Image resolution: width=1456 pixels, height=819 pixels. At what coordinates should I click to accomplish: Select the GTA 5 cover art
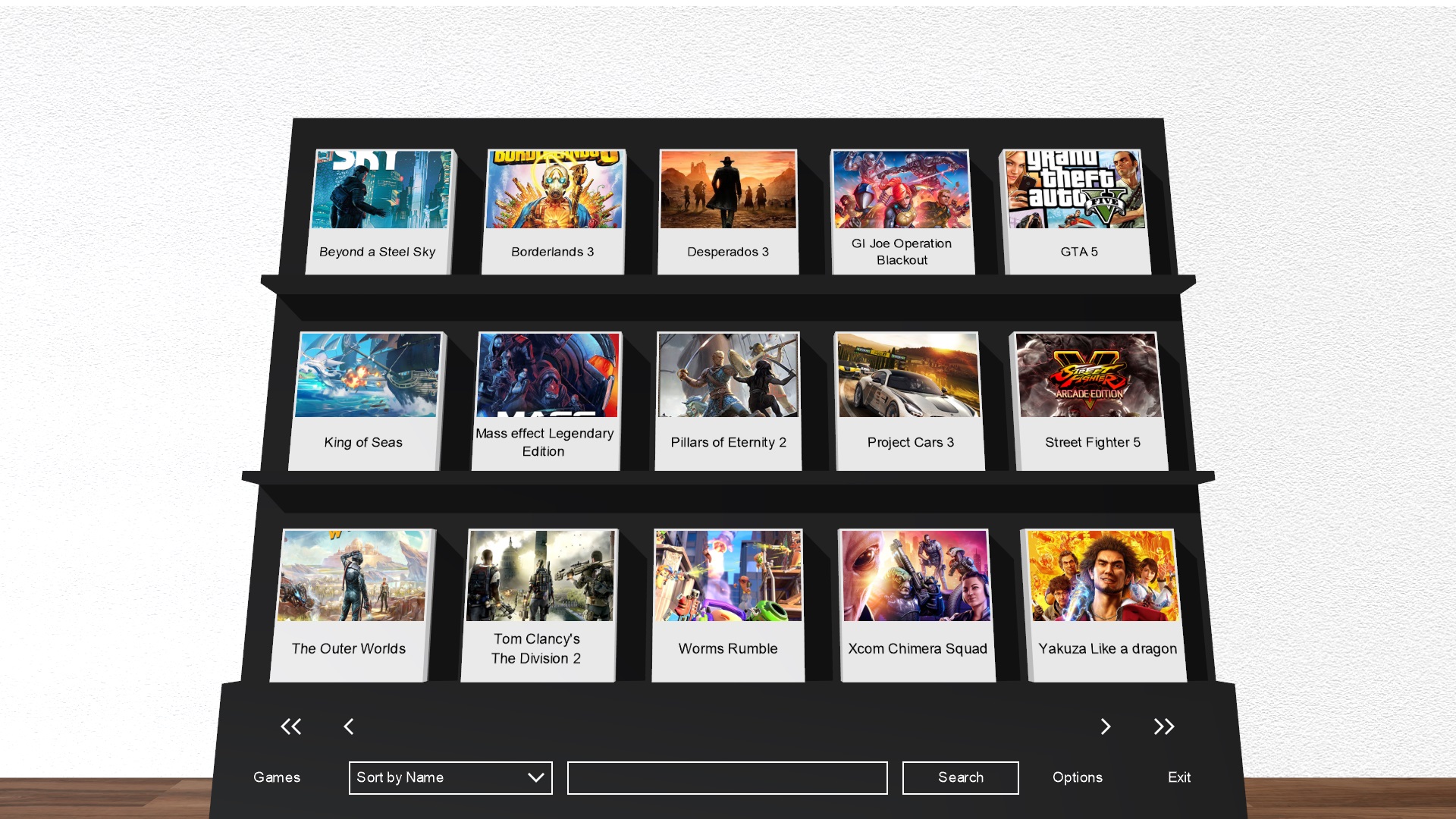coord(1075,190)
